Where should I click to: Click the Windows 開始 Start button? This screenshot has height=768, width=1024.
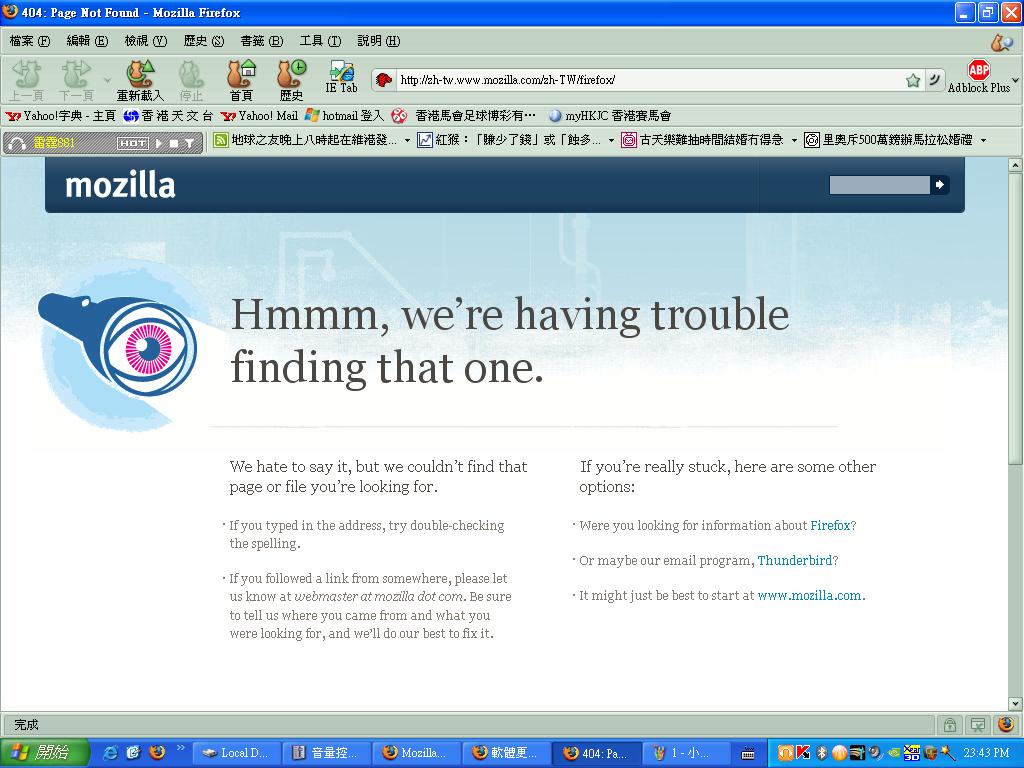tap(44, 753)
